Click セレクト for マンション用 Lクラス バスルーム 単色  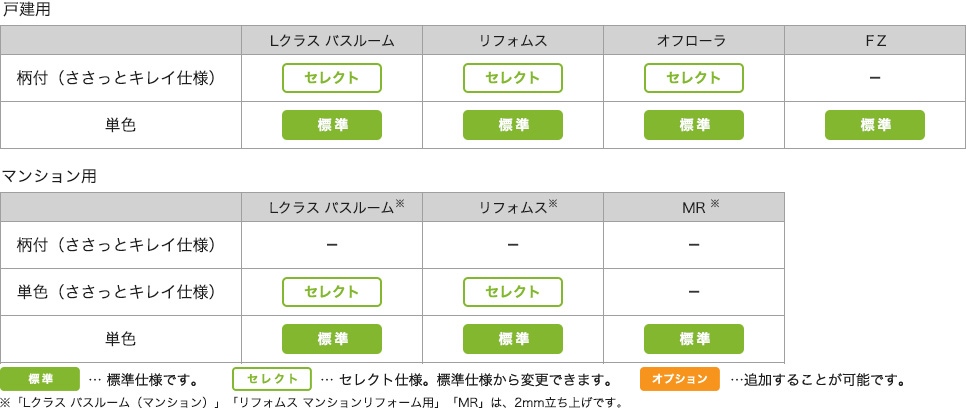point(332,291)
